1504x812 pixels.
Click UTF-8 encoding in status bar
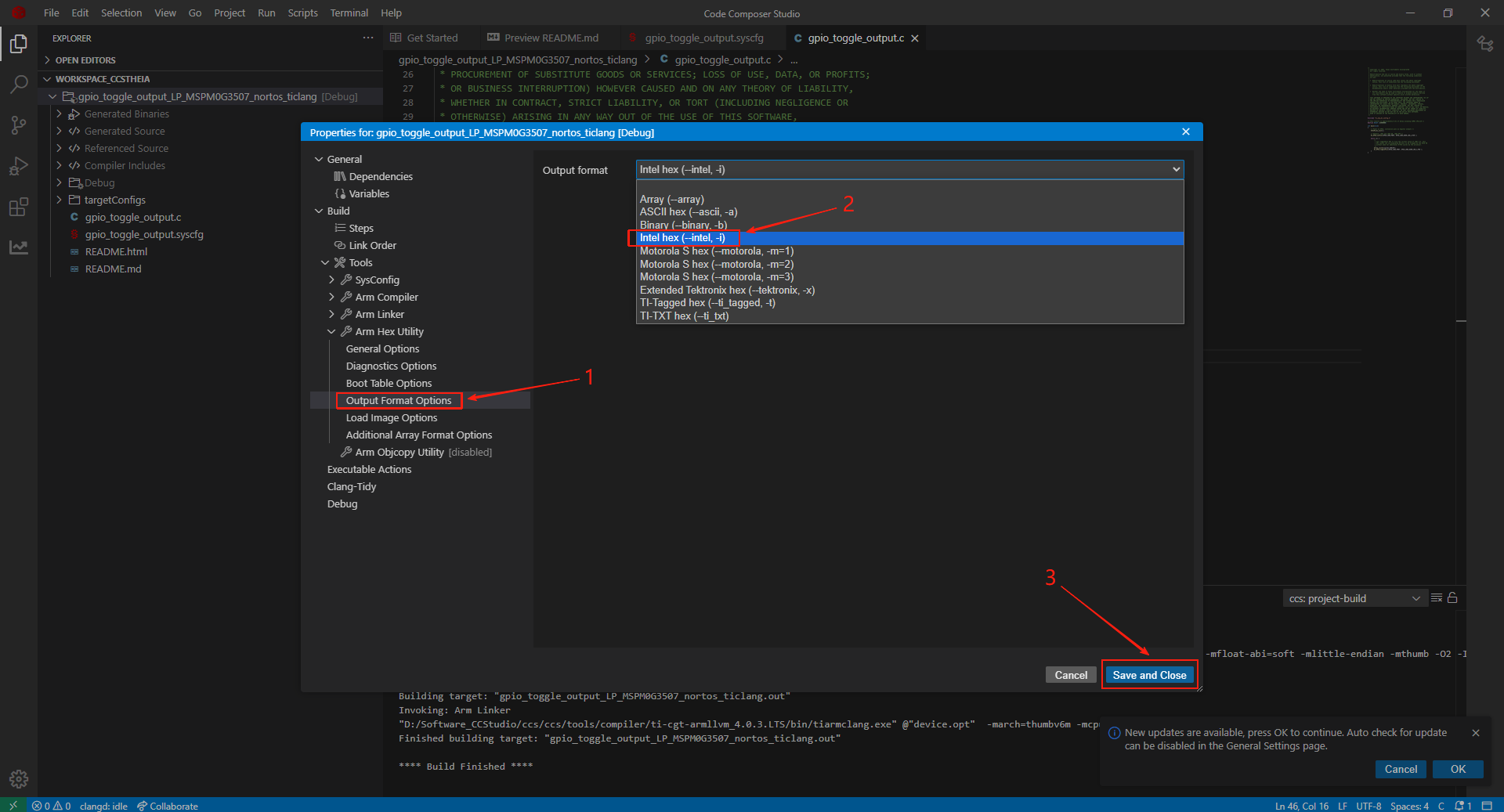click(x=1368, y=806)
